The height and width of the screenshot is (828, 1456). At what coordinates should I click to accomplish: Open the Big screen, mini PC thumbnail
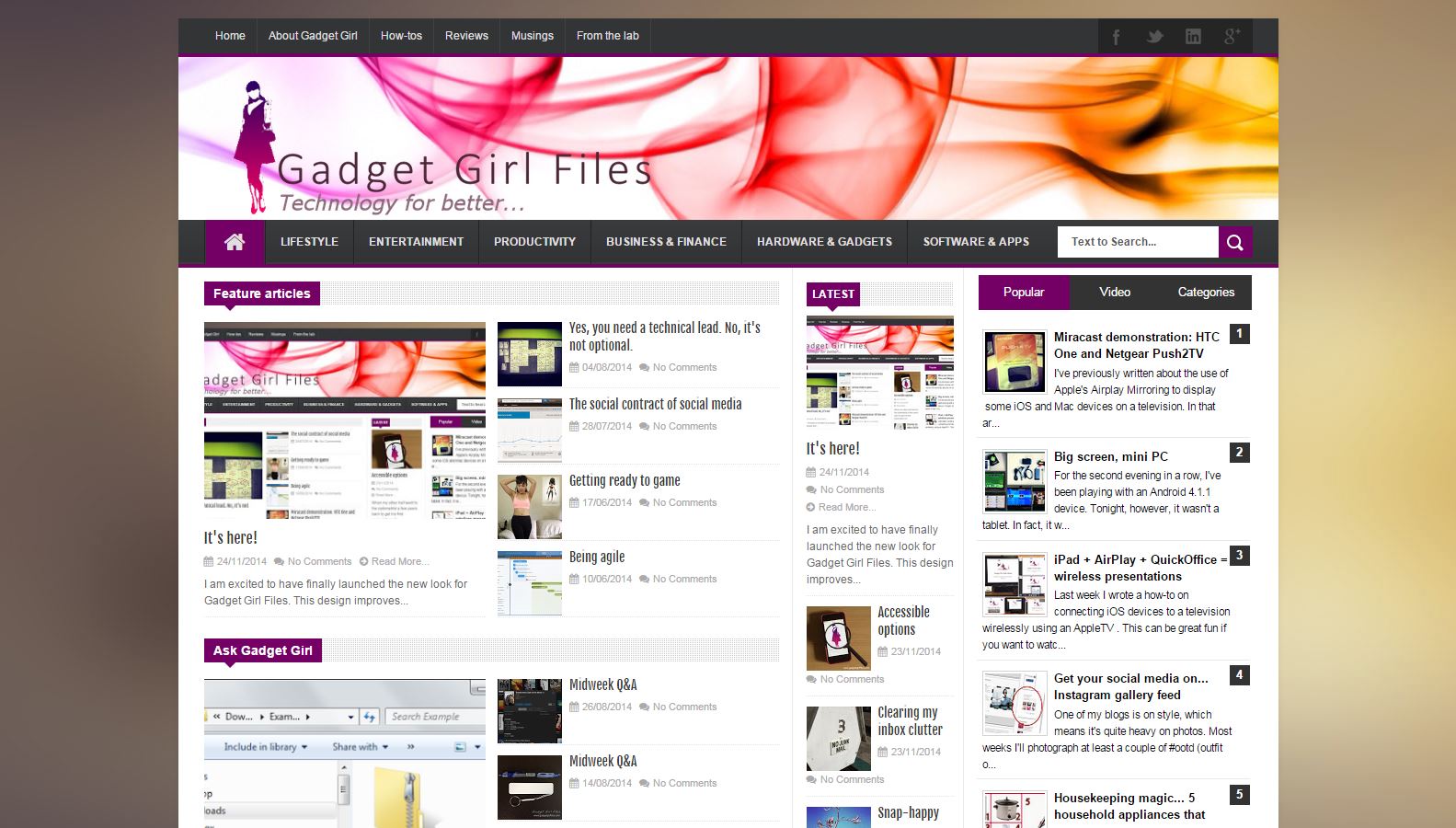(1015, 481)
